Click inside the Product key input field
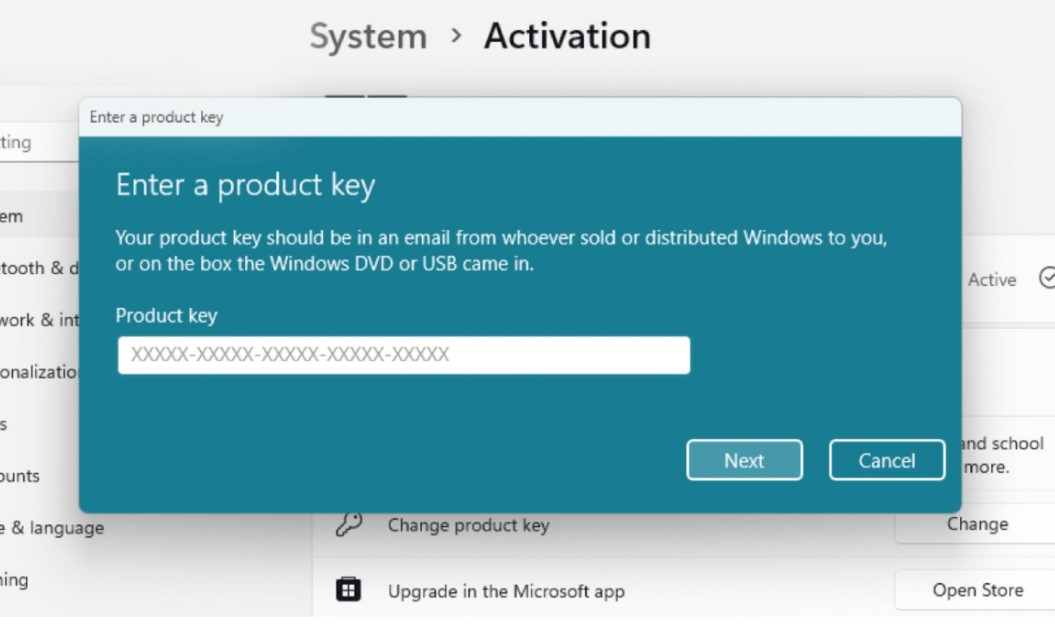This screenshot has height=641, width=1055. coord(402,355)
